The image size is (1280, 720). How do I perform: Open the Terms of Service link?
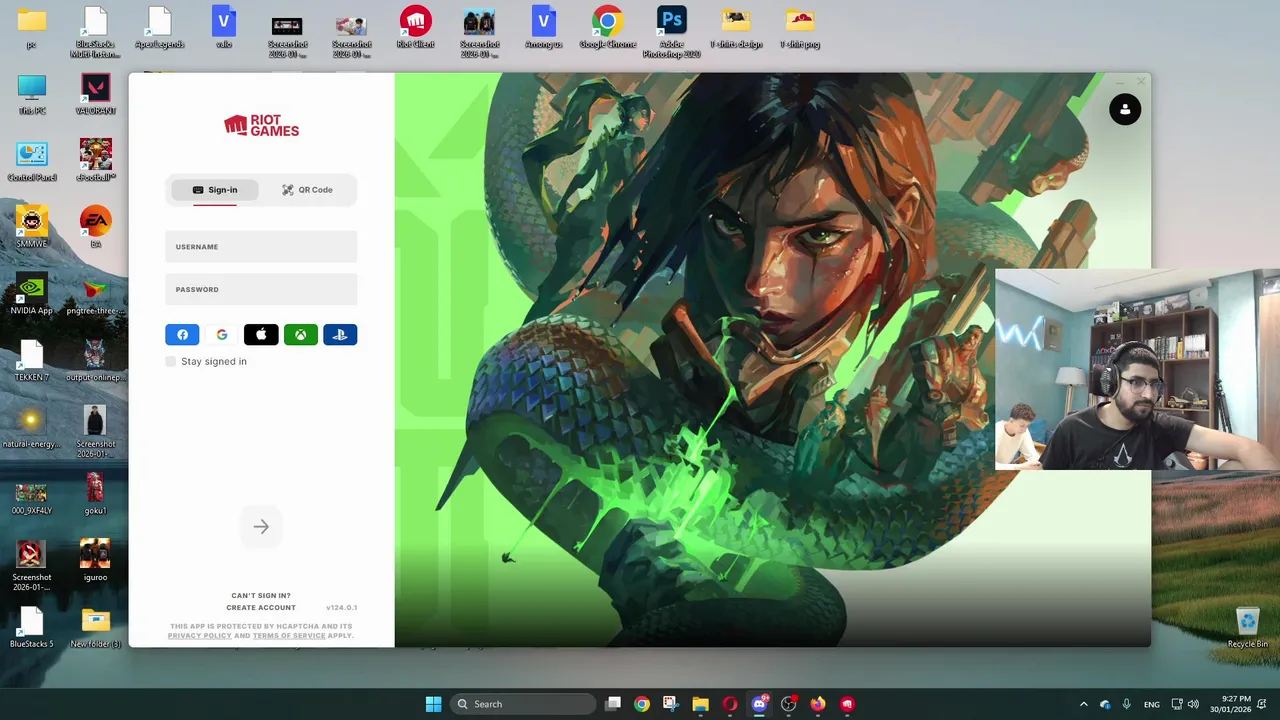[x=289, y=636]
